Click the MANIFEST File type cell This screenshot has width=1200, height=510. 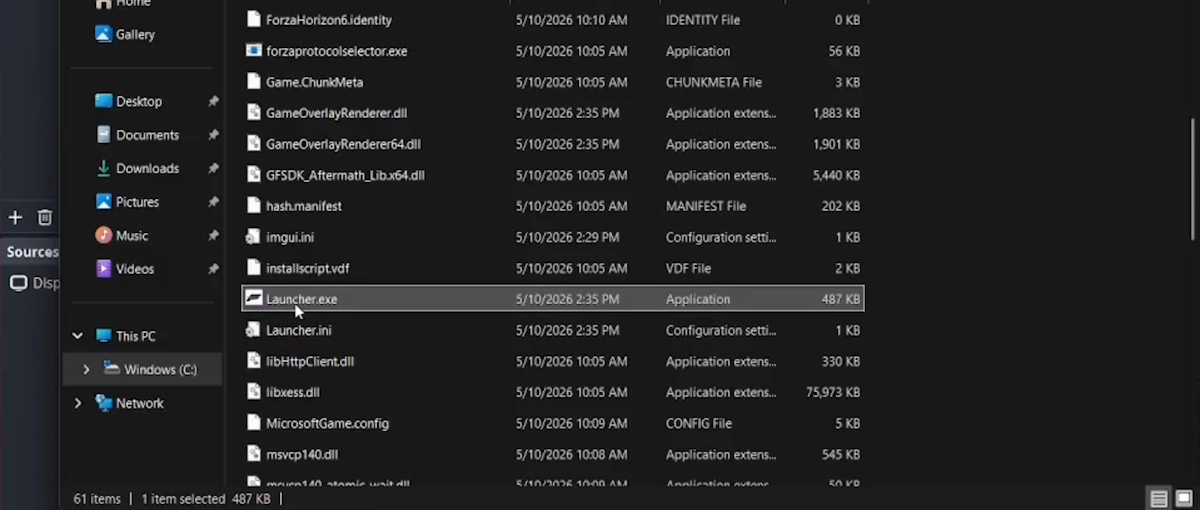pyautogui.click(x=706, y=206)
